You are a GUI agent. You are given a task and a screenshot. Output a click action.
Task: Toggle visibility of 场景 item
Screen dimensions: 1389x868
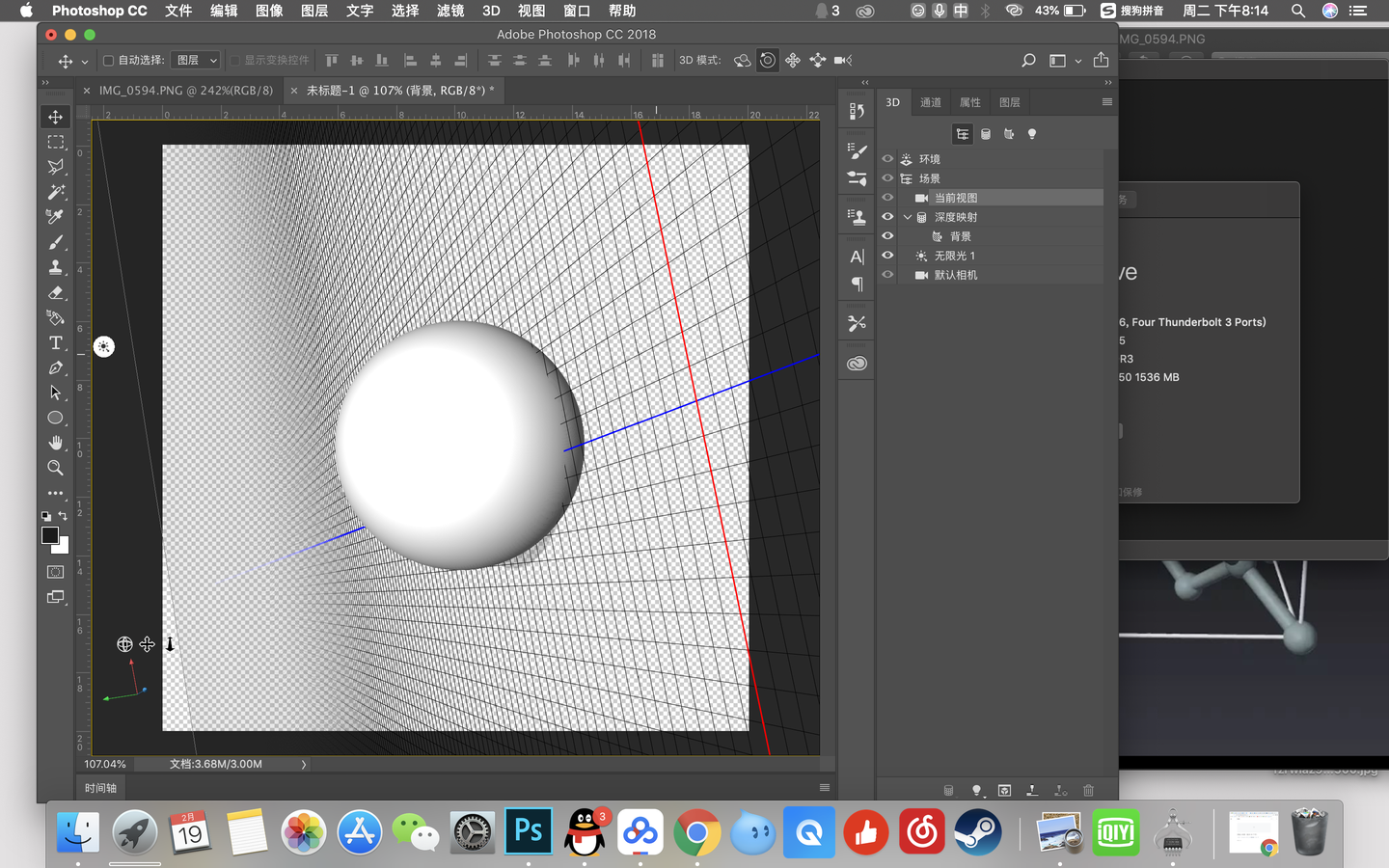[x=887, y=178]
